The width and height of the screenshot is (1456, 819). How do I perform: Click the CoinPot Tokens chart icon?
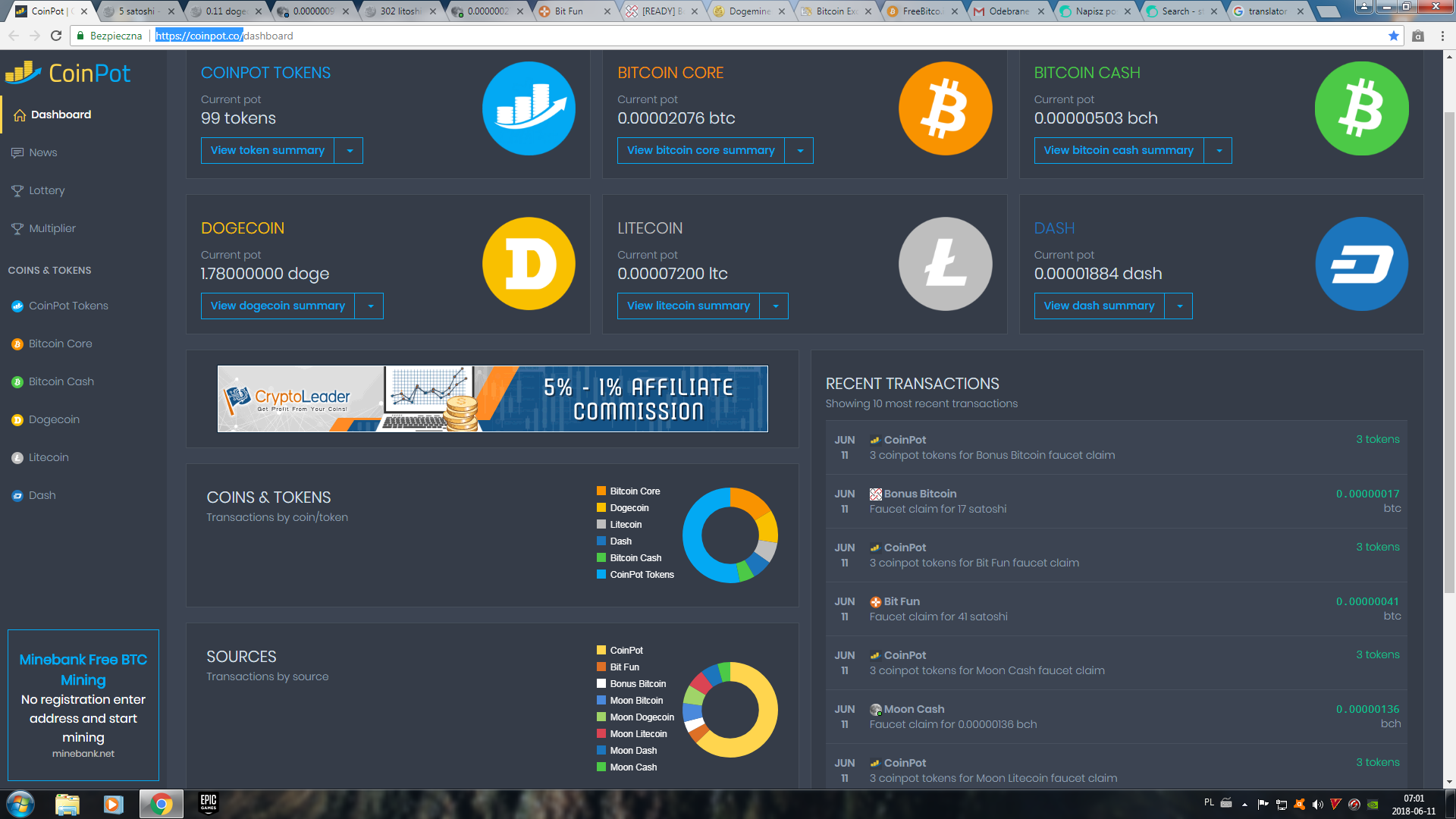coord(529,108)
